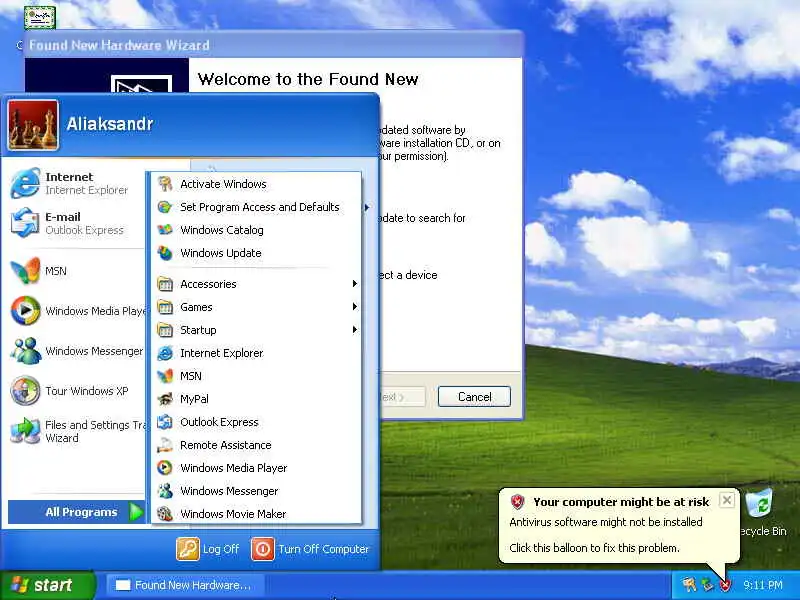
Task: Click the Tour Windows XP icon
Action: [x=25, y=391]
